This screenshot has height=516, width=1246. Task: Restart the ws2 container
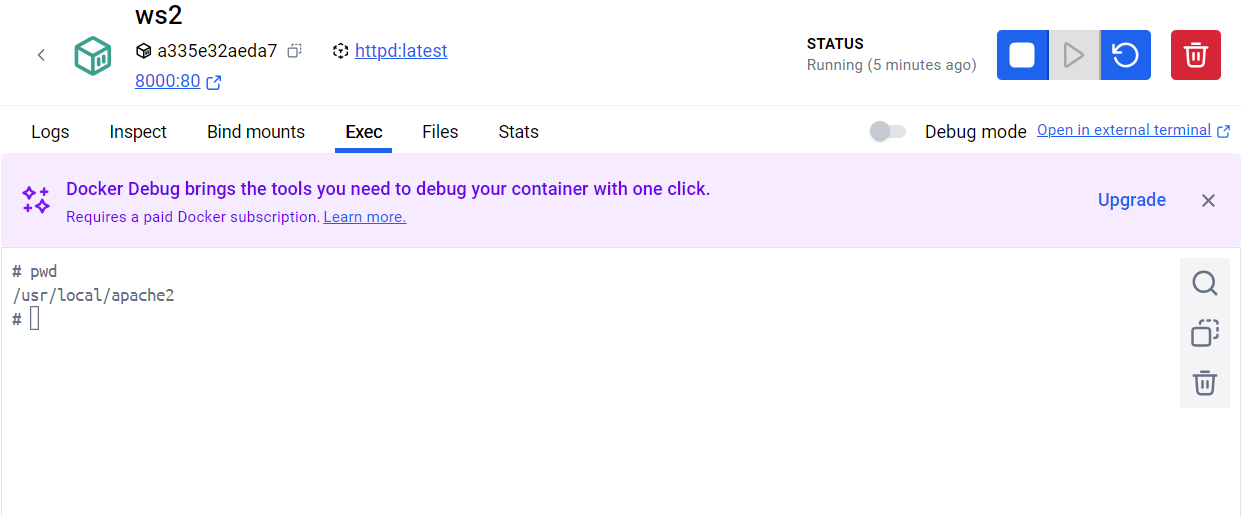point(1126,55)
